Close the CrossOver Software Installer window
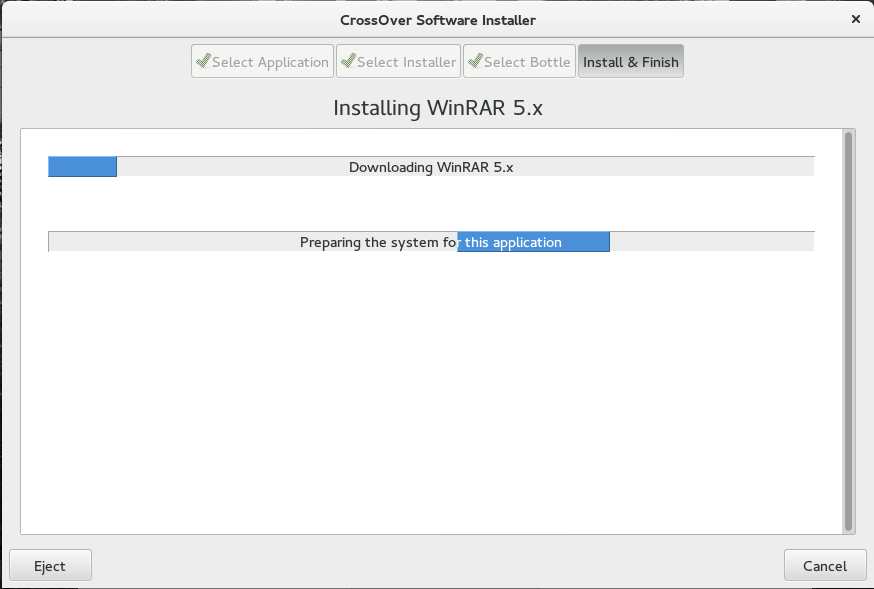The height and width of the screenshot is (589, 874). click(855, 18)
